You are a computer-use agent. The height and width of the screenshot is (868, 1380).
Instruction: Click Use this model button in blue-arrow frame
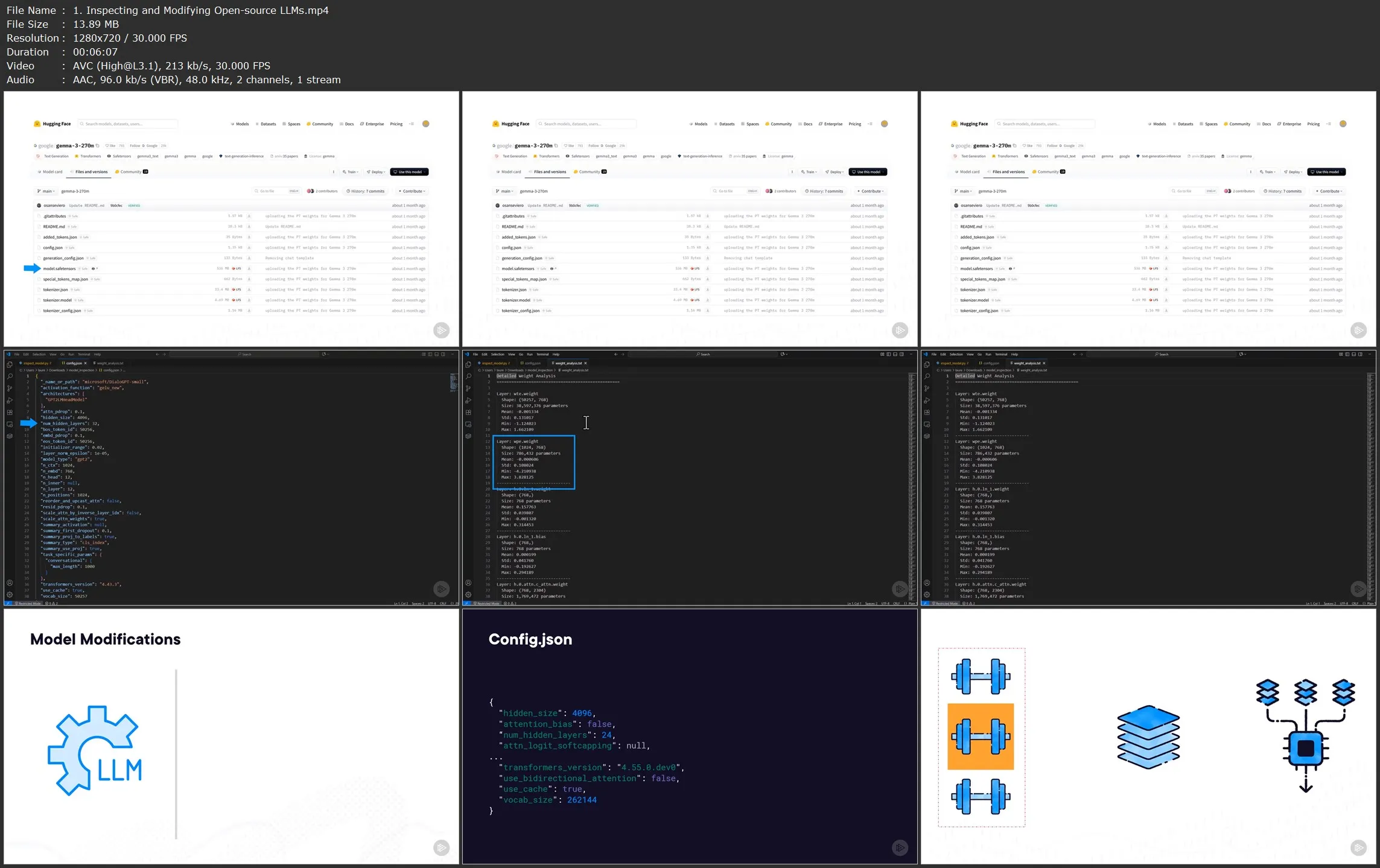click(409, 172)
